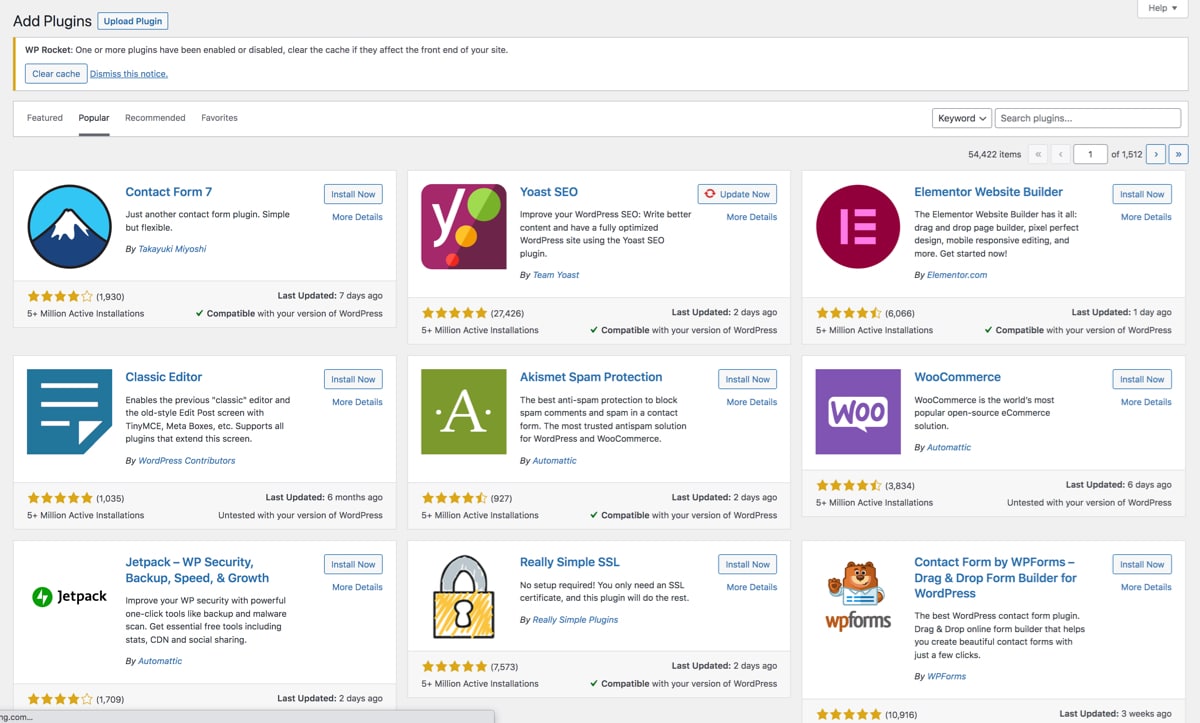1200x723 pixels.
Task: Open More Details for Yoast SEO
Action: tap(752, 217)
